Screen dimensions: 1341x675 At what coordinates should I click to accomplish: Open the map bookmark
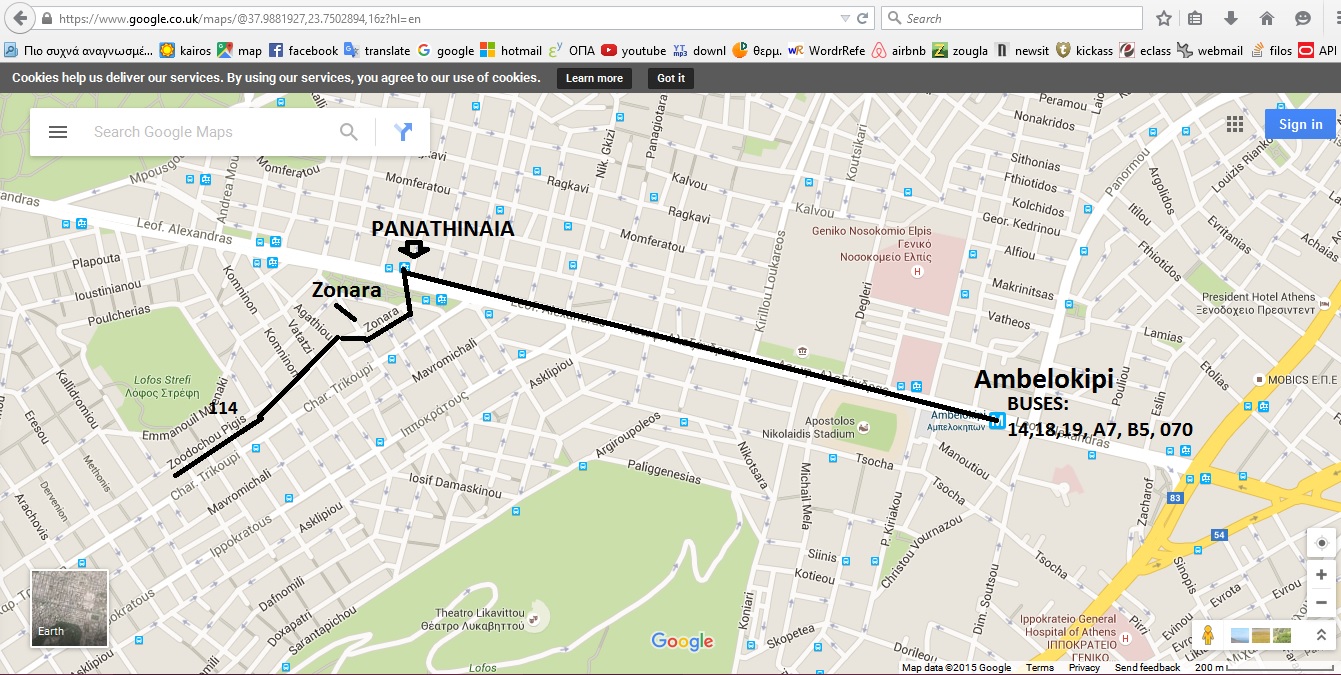(x=240, y=51)
